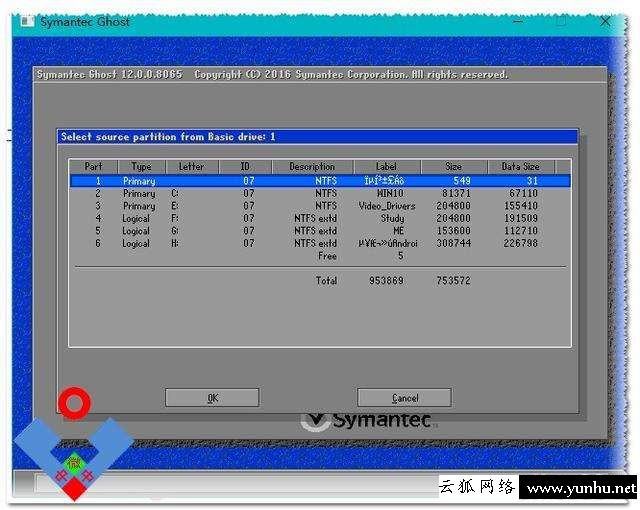The width and height of the screenshot is (640, 510).
Task: Click drive letter E: in partition list
Action: coord(175,206)
